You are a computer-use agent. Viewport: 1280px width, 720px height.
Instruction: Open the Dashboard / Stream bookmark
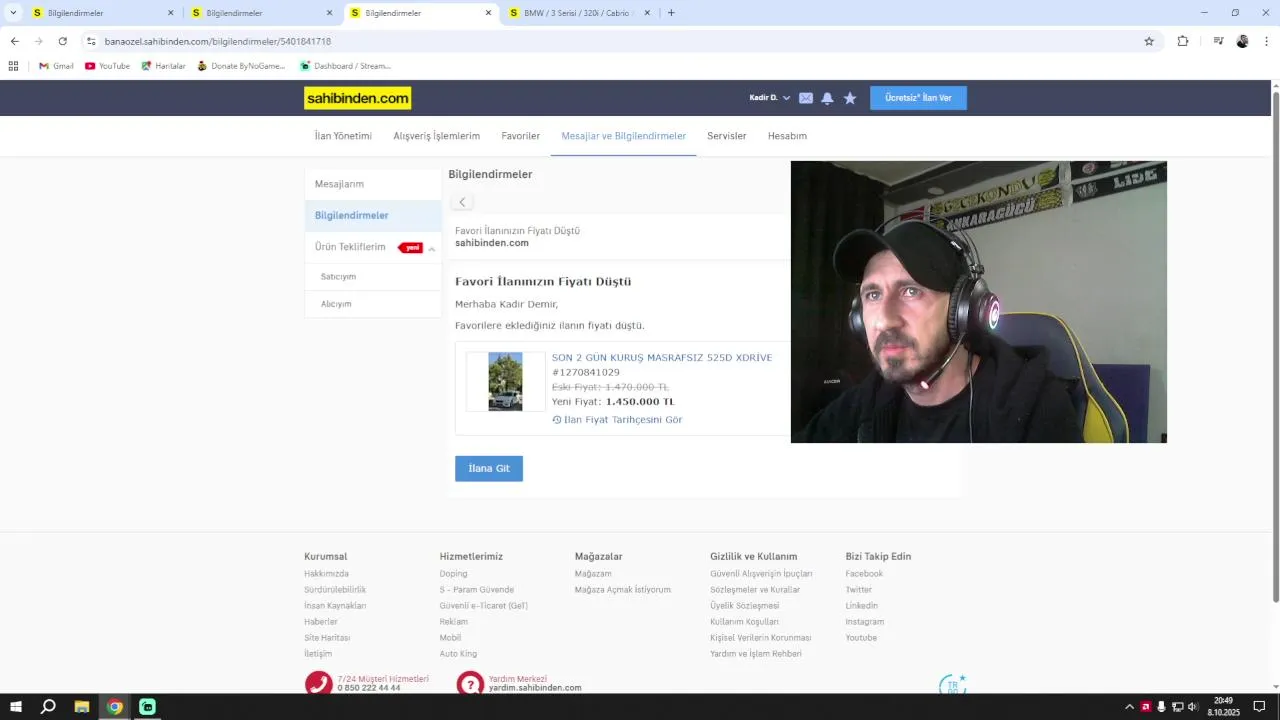tap(345, 66)
